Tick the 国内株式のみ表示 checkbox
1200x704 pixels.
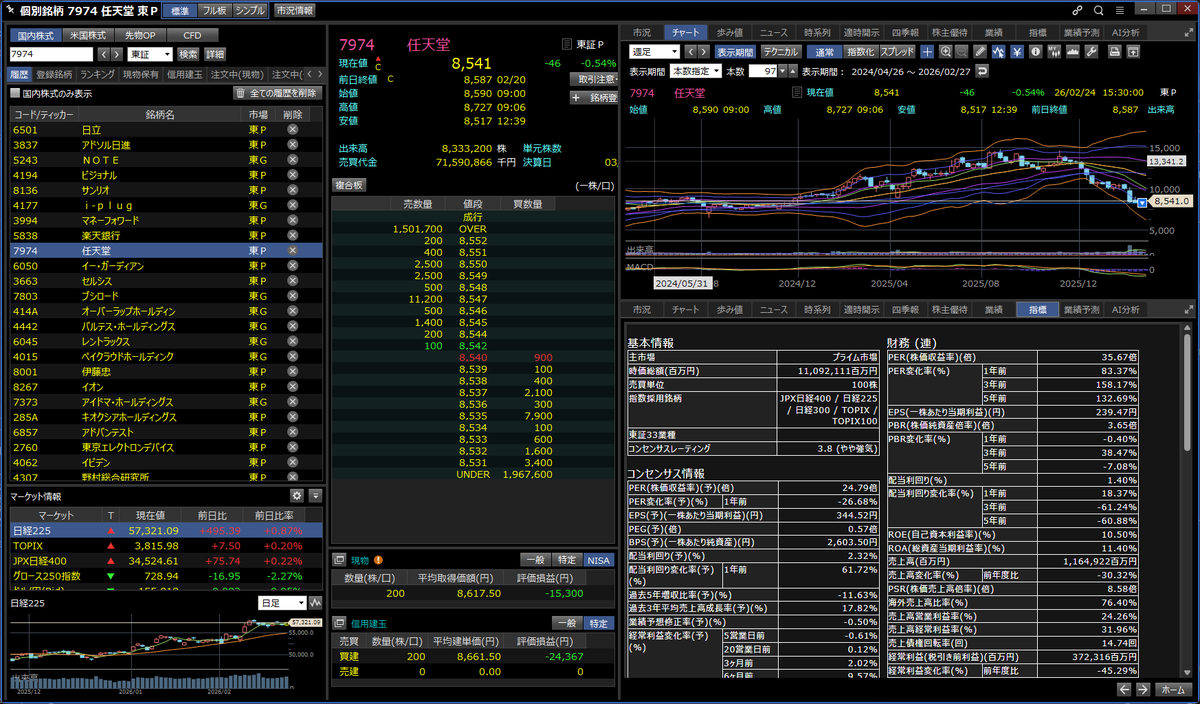(x=14, y=93)
